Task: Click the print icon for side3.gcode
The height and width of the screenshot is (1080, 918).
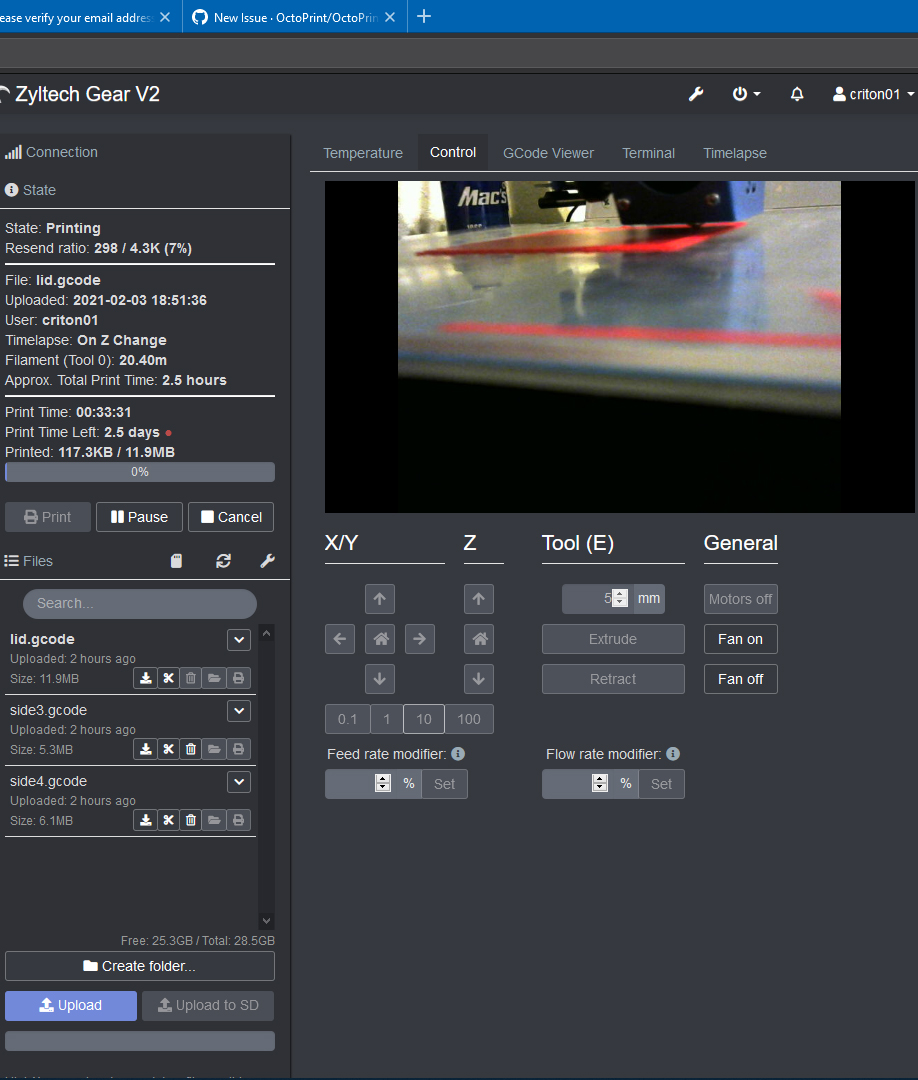Action: click(238, 749)
